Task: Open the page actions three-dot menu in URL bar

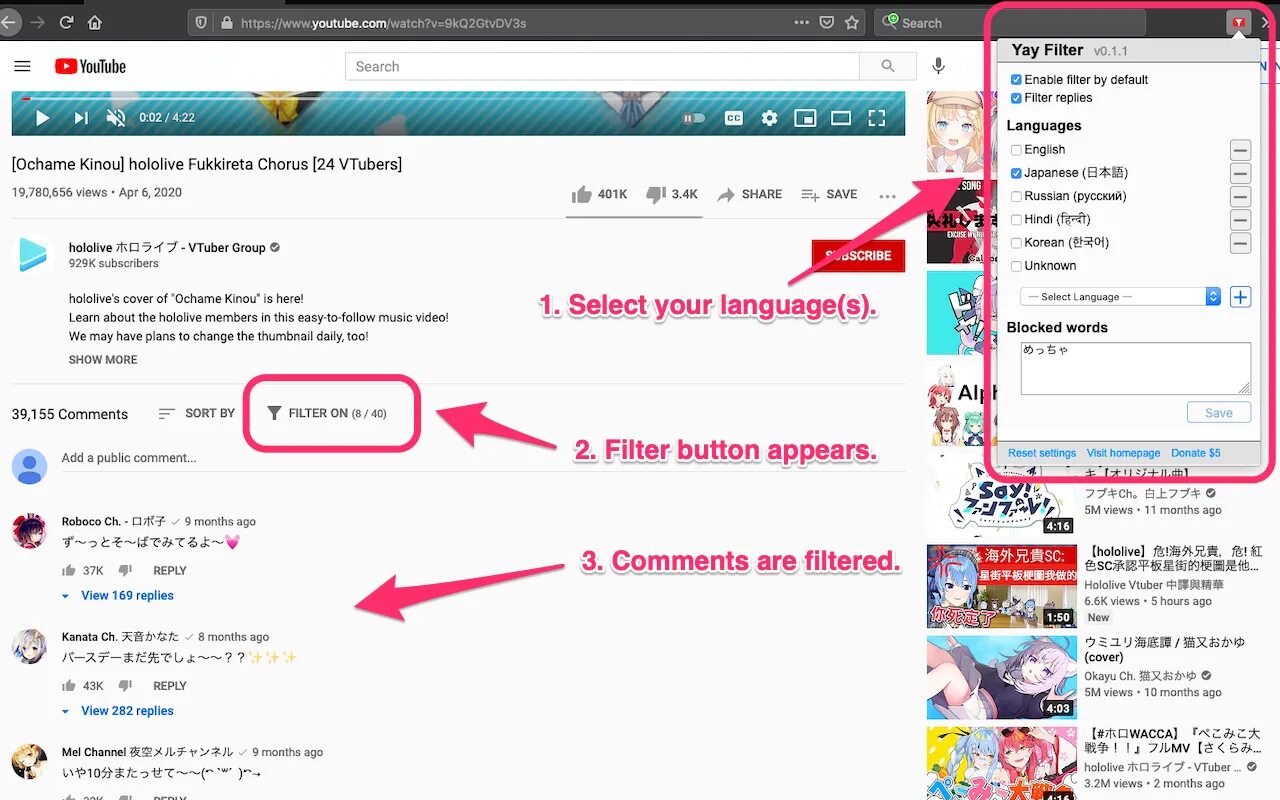Action: click(x=802, y=22)
